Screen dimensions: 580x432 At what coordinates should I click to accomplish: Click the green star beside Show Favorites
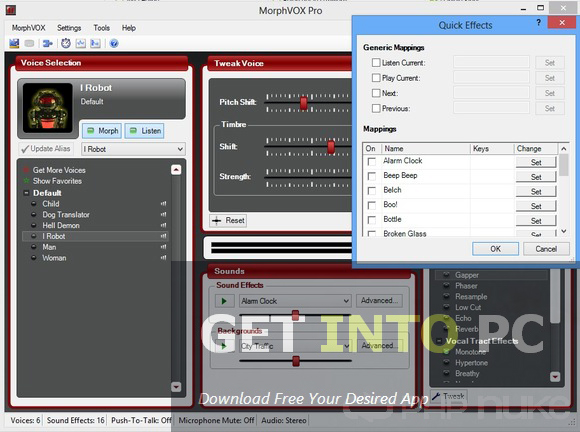[x=26, y=181]
